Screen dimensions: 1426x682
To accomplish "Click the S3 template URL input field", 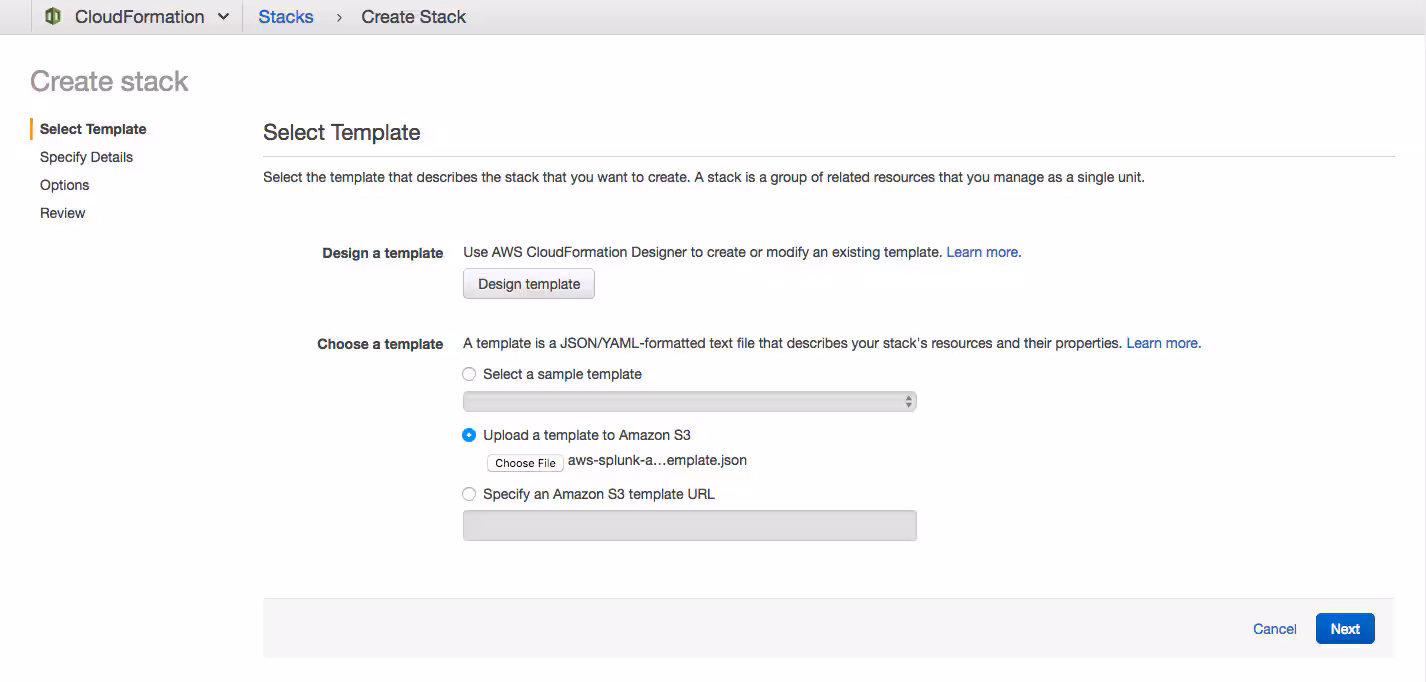I will (689, 525).
